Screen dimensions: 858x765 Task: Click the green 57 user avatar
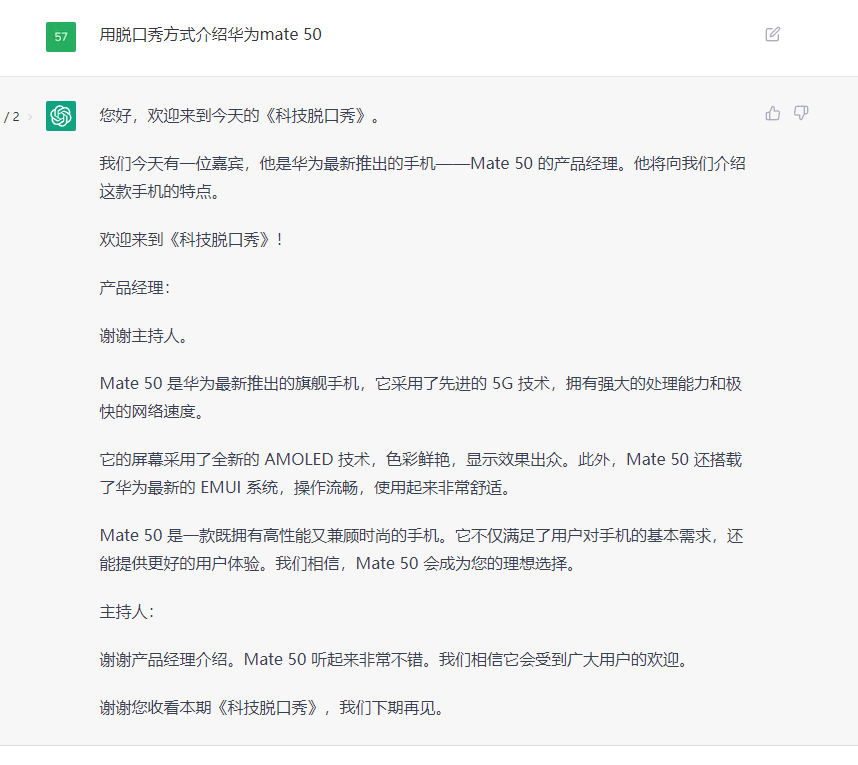tap(61, 37)
